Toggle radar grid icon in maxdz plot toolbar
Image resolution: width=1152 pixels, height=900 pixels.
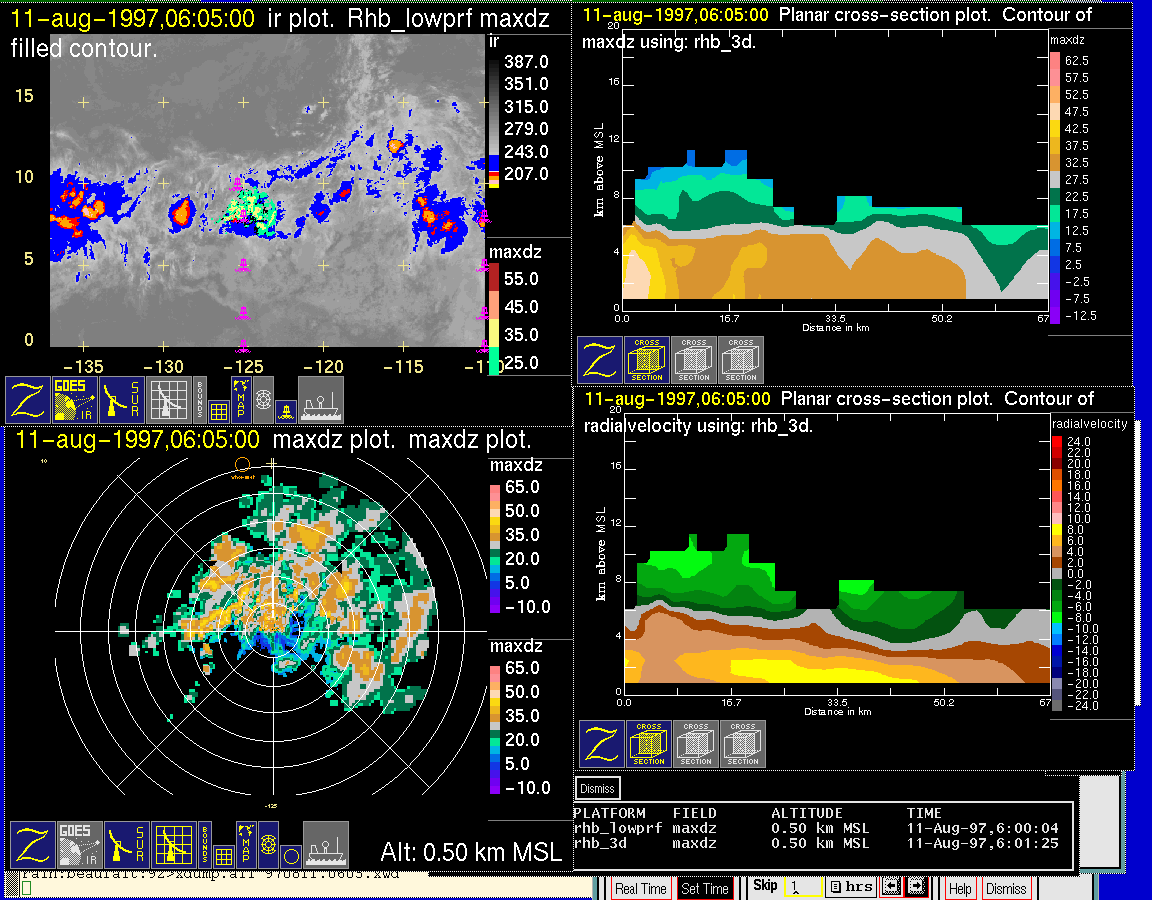coord(173,845)
